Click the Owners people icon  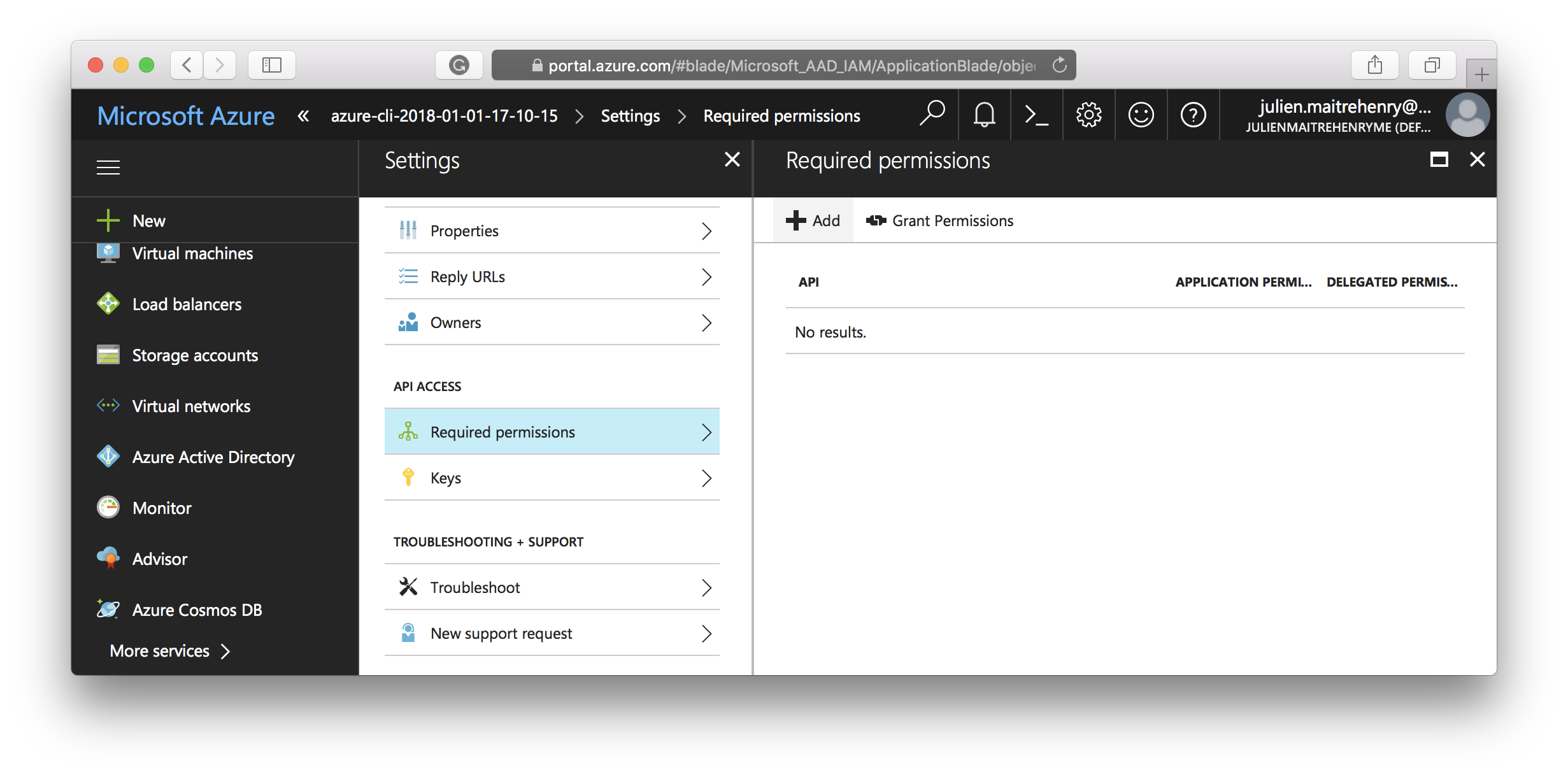[x=408, y=322]
